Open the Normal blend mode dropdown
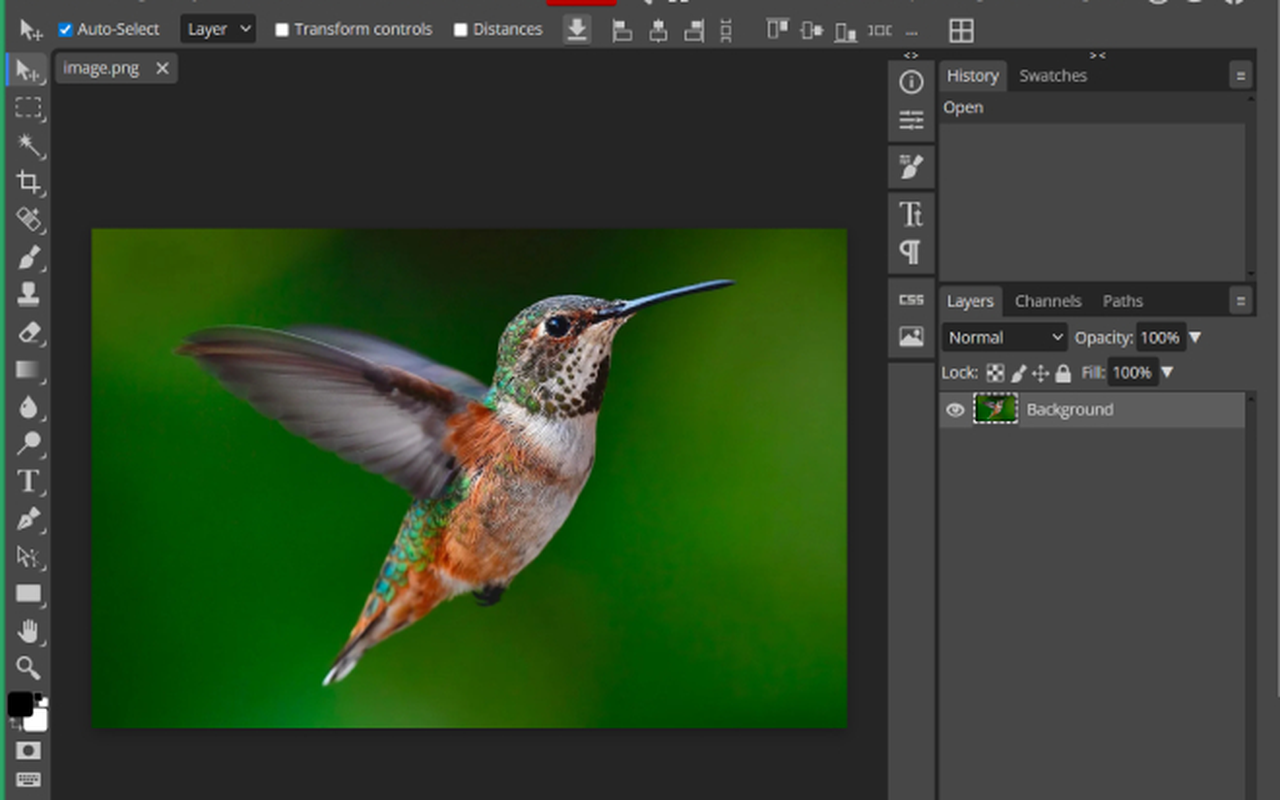 coord(1005,338)
